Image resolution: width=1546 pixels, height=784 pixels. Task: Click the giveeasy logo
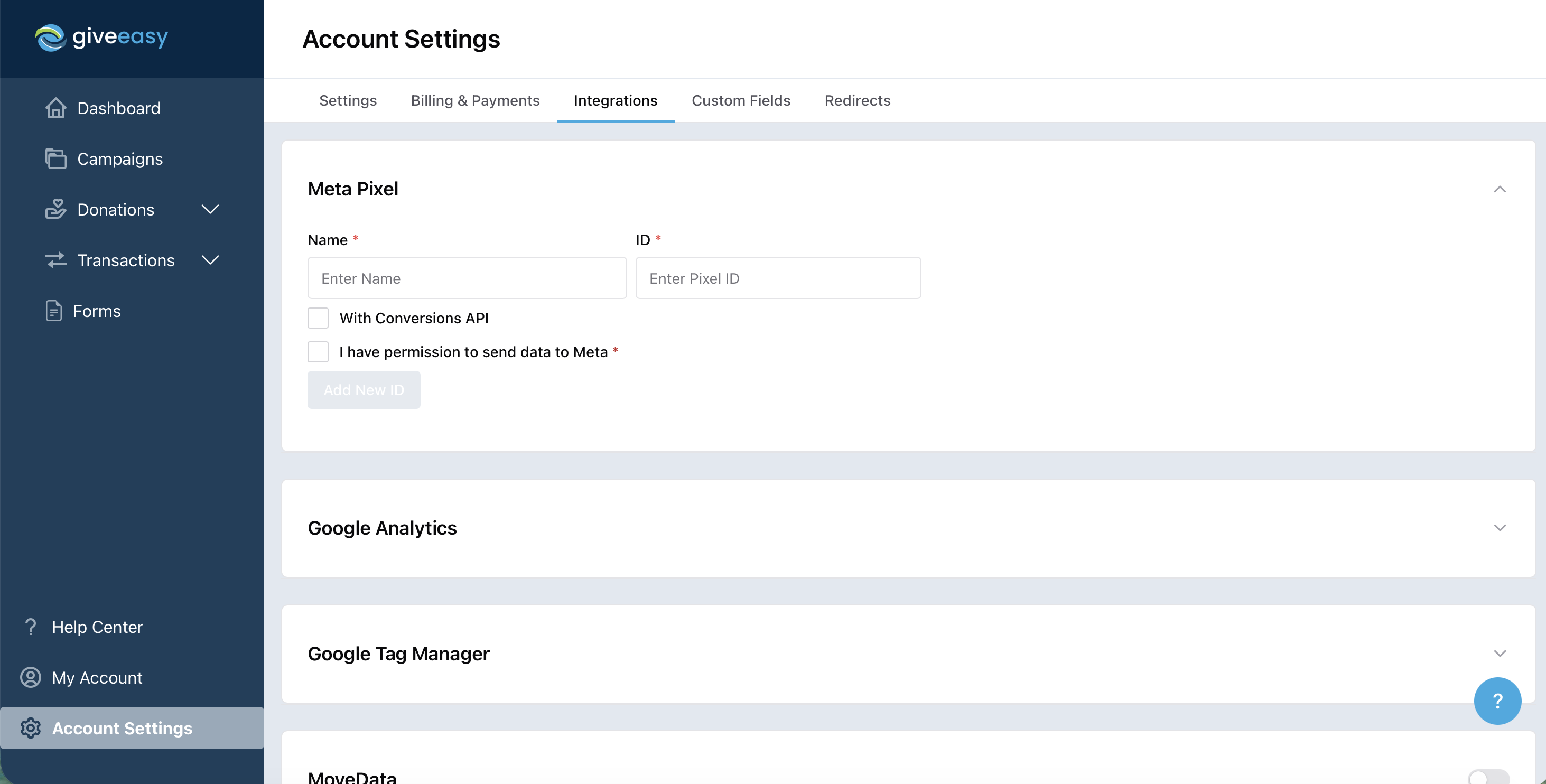(x=101, y=37)
